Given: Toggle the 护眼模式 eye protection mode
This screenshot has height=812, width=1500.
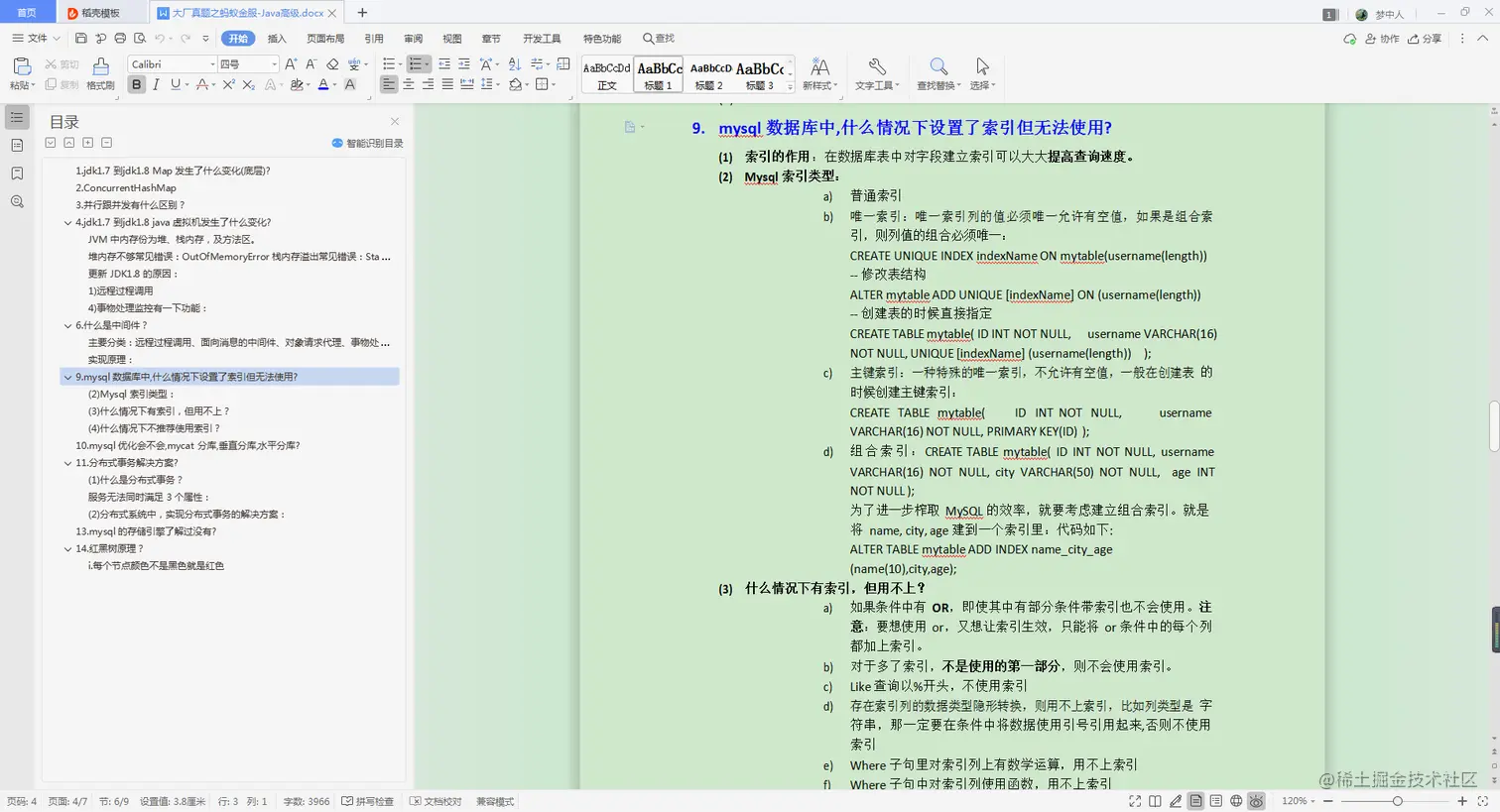Looking at the screenshot, I should (x=1256, y=800).
